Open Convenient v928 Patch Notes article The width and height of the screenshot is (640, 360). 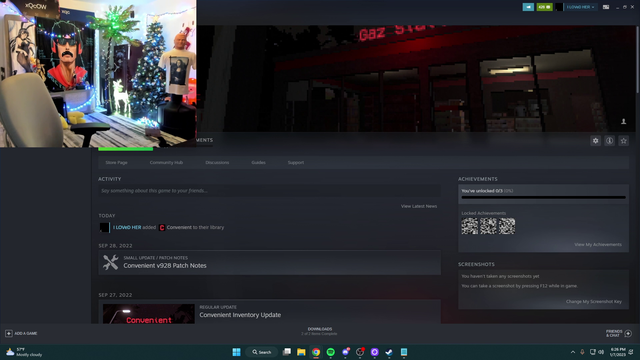click(x=165, y=266)
